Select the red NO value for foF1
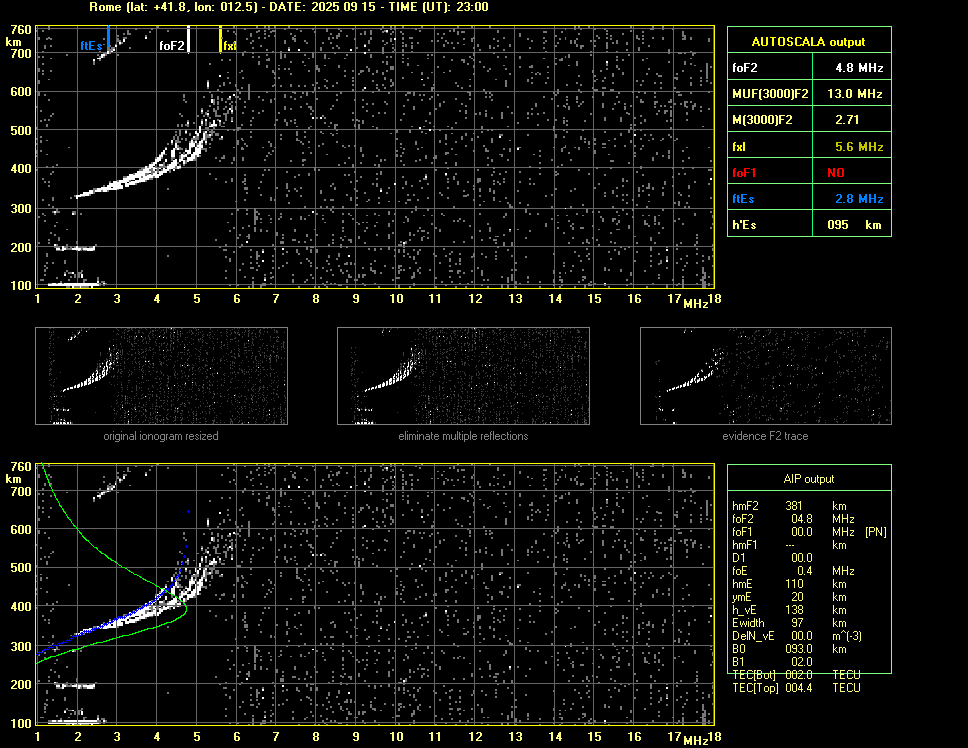 click(836, 173)
